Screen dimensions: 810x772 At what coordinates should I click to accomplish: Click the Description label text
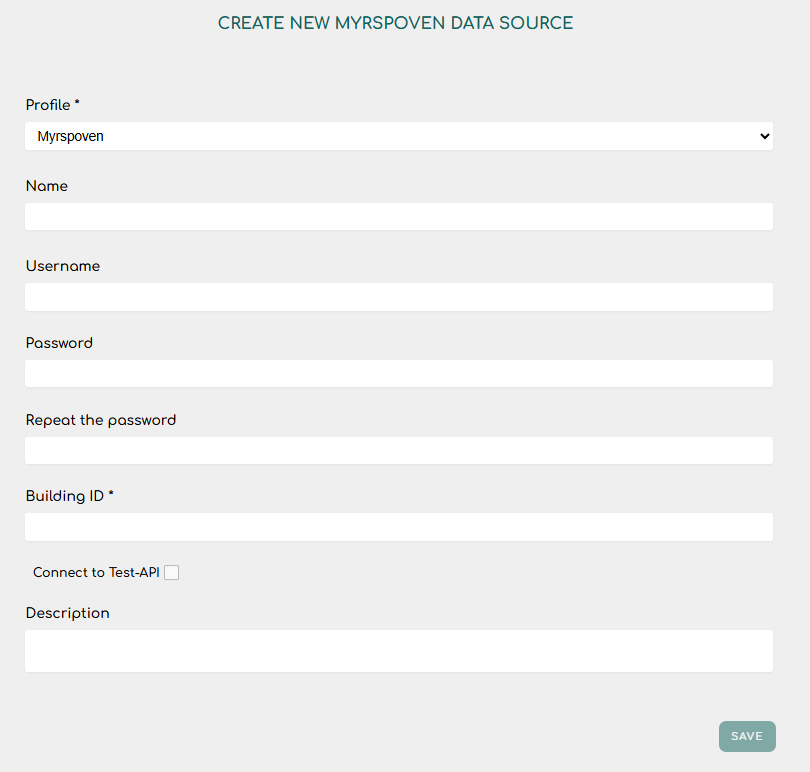(68, 613)
